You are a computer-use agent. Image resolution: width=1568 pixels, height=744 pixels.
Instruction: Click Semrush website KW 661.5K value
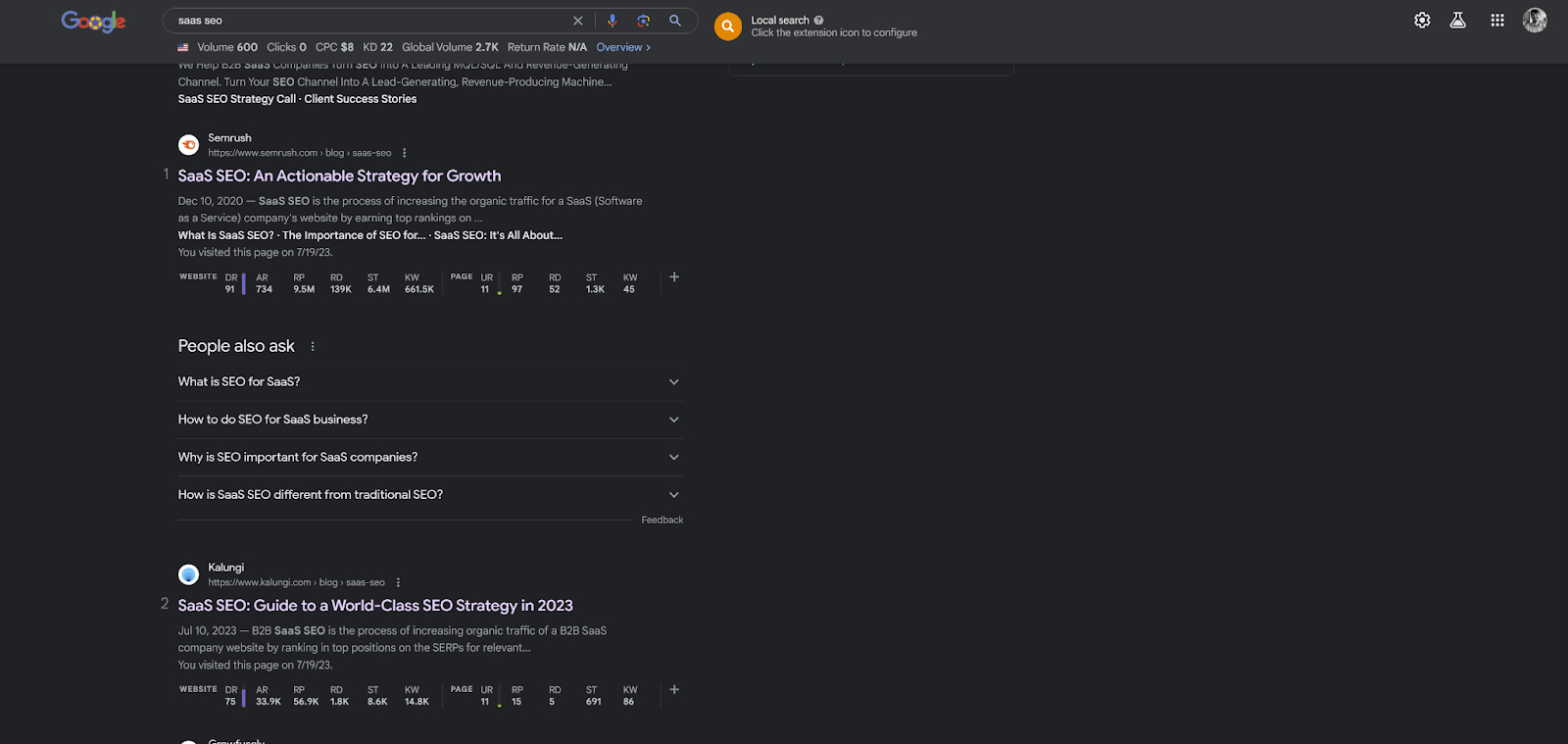419,289
